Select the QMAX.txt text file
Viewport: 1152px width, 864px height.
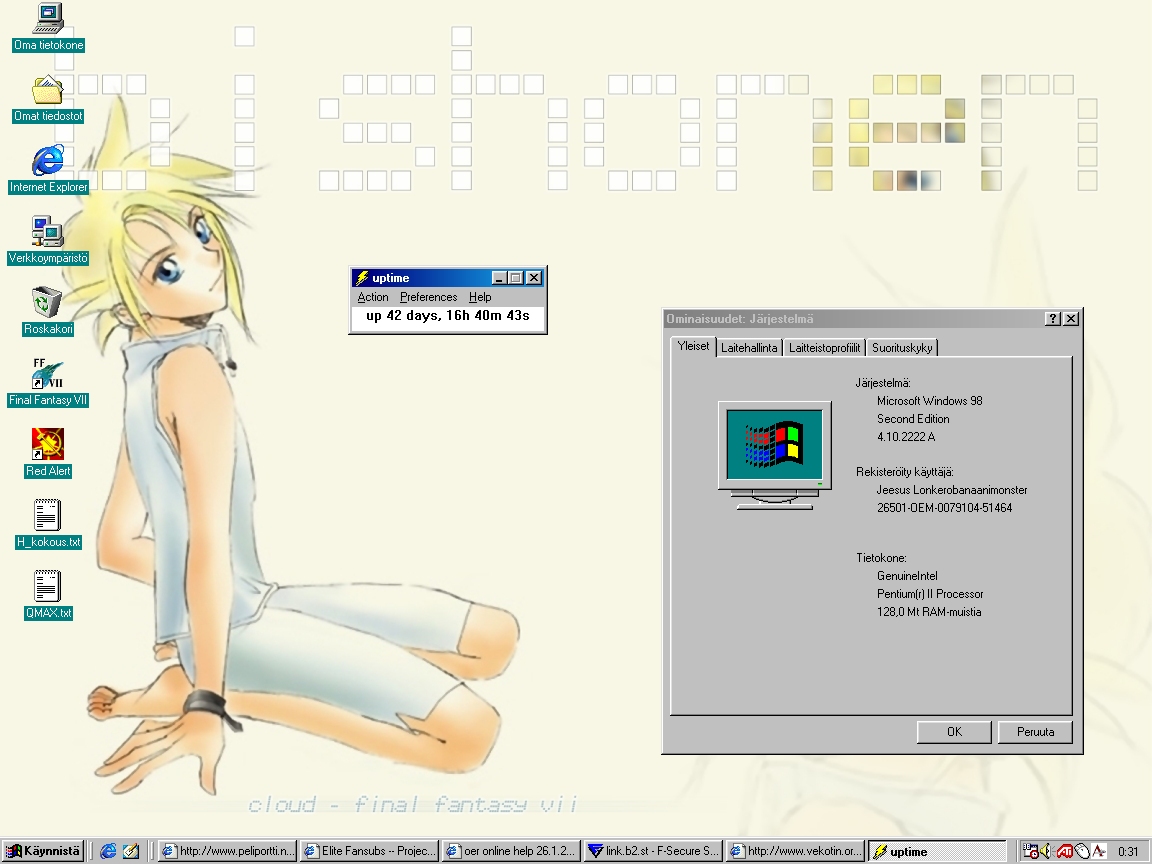48,587
